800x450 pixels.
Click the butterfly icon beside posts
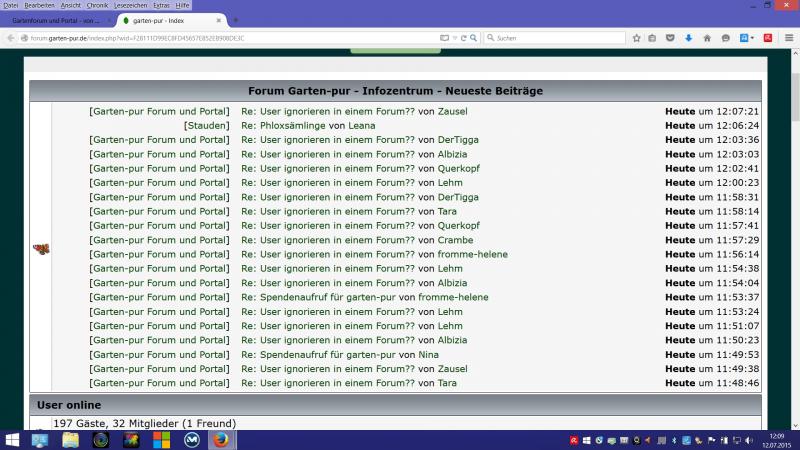41,248
